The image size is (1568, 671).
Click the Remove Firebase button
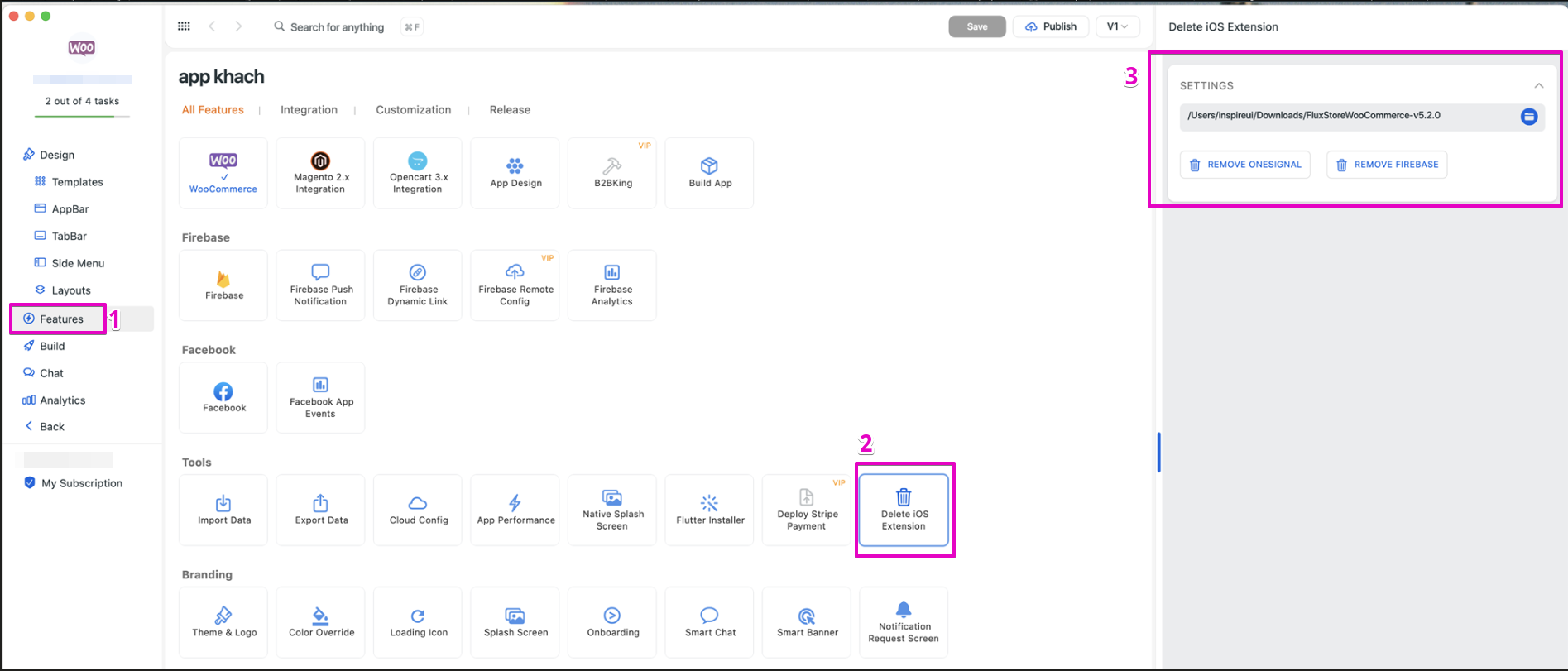coord(1387,165)
